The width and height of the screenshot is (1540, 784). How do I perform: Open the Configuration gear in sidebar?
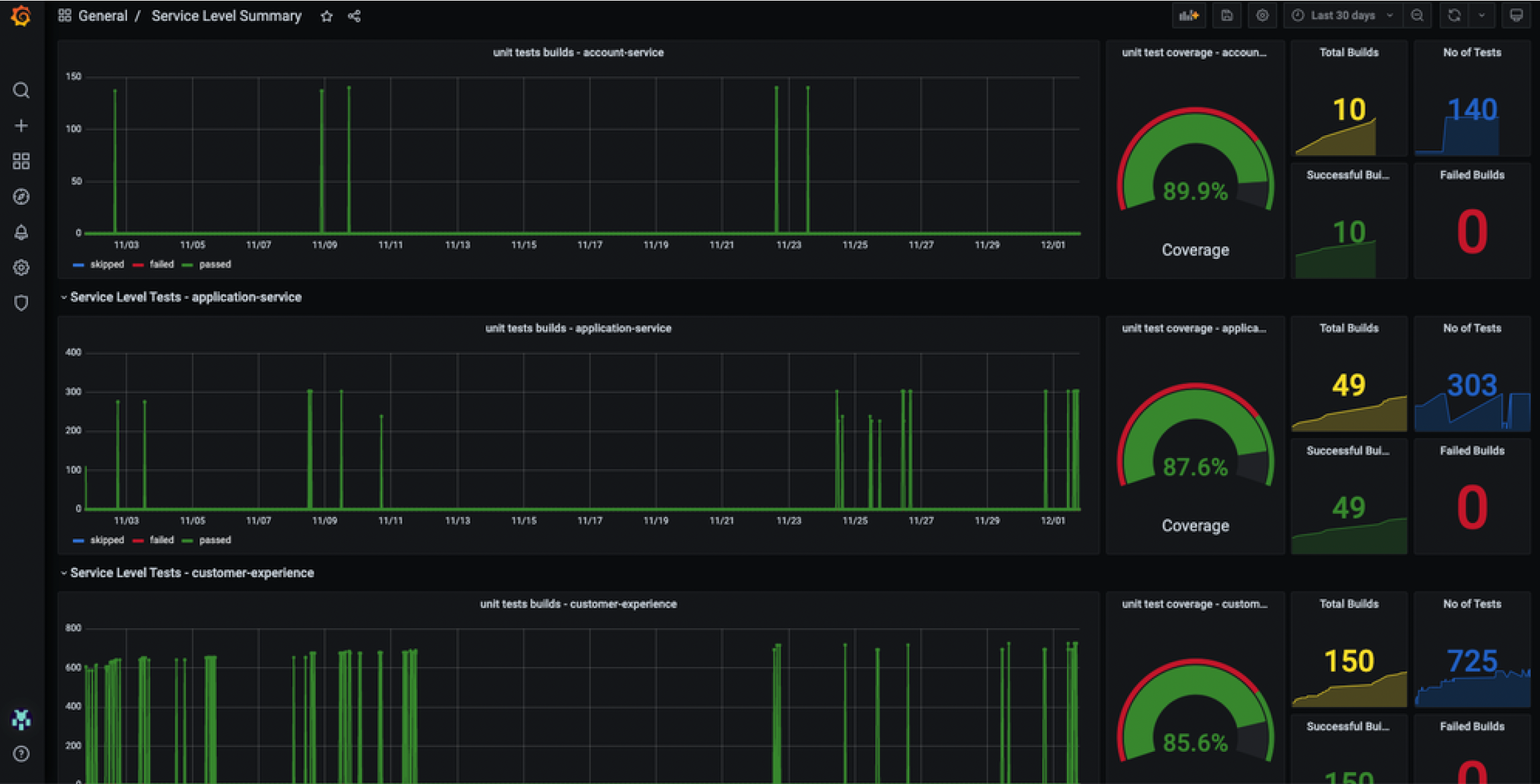[21, 268]
